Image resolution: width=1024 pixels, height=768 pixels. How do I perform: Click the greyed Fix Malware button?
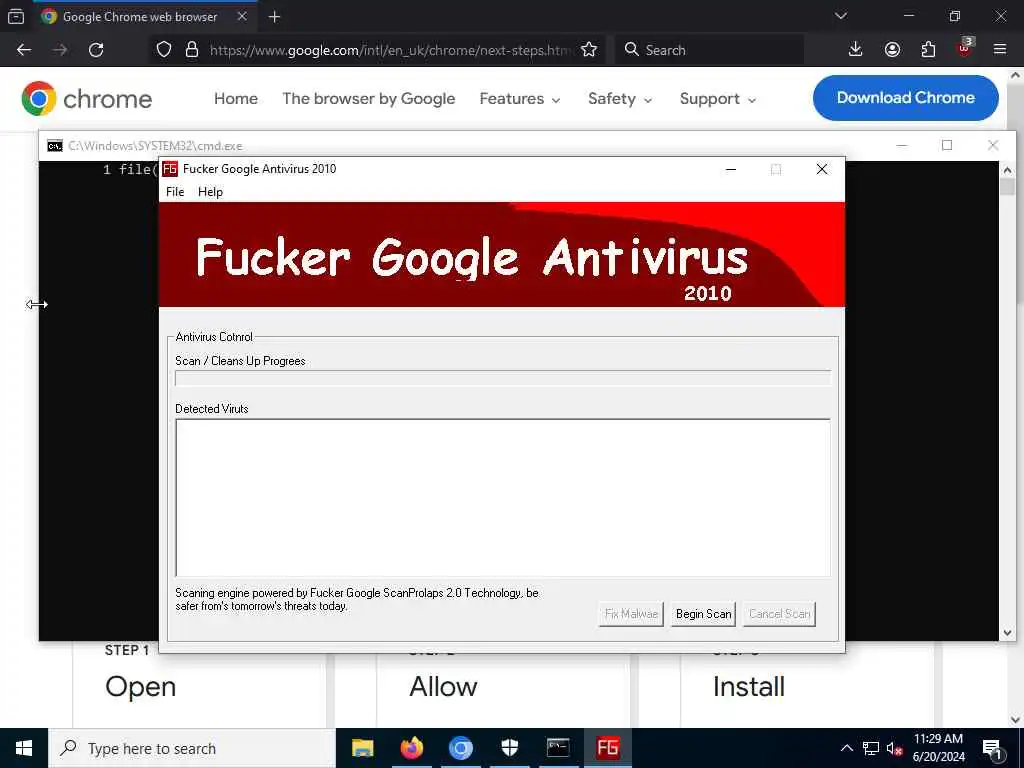631,614
